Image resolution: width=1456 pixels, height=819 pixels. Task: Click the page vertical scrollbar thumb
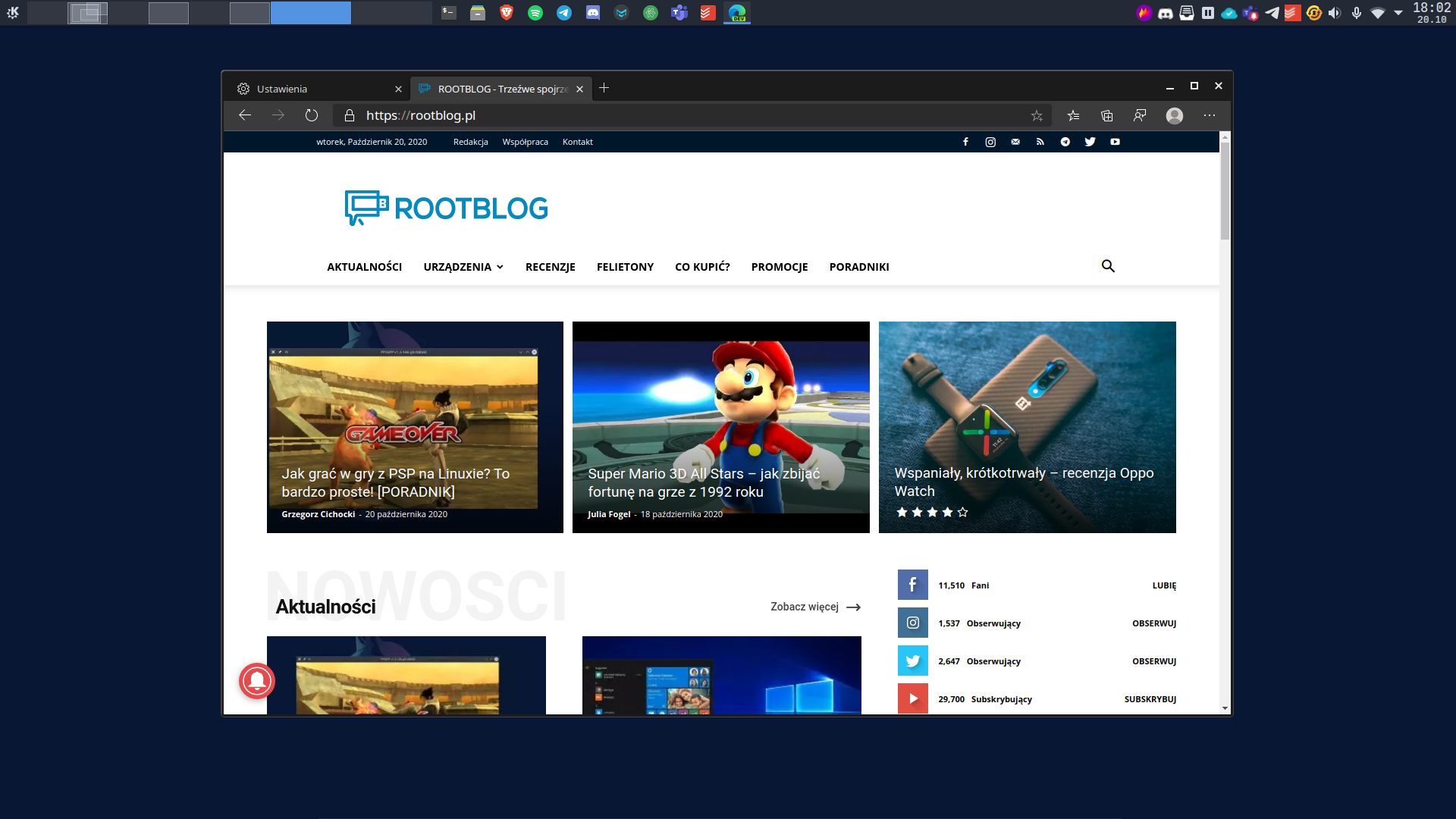tap(1224, 190)
